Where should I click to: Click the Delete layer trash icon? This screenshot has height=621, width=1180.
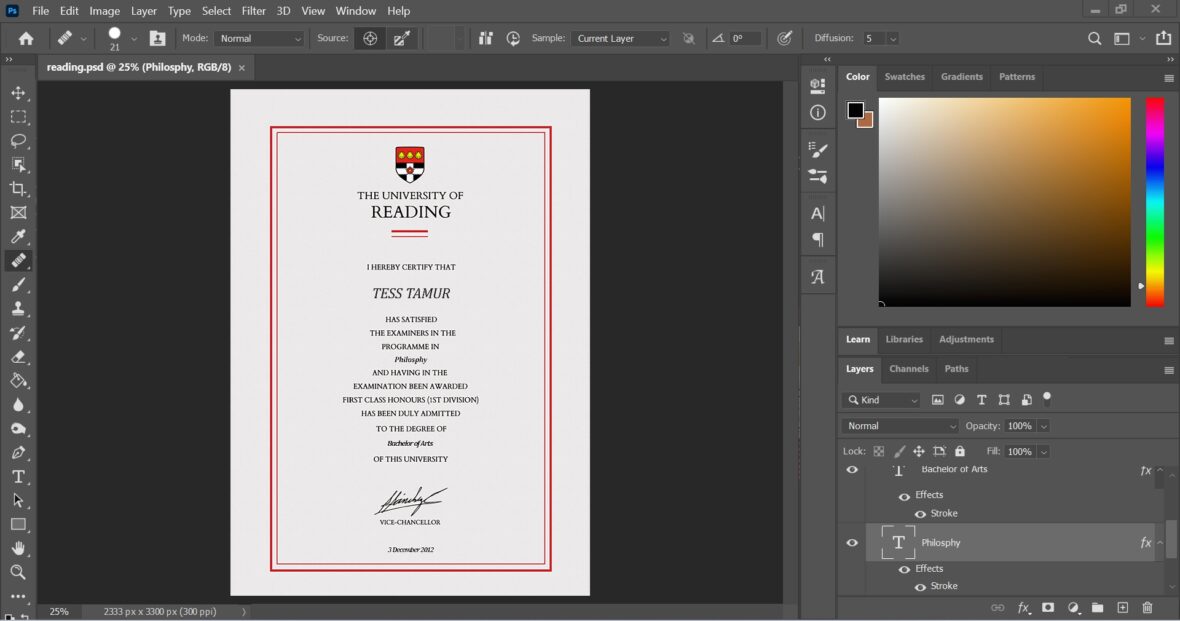(1147, 607)
